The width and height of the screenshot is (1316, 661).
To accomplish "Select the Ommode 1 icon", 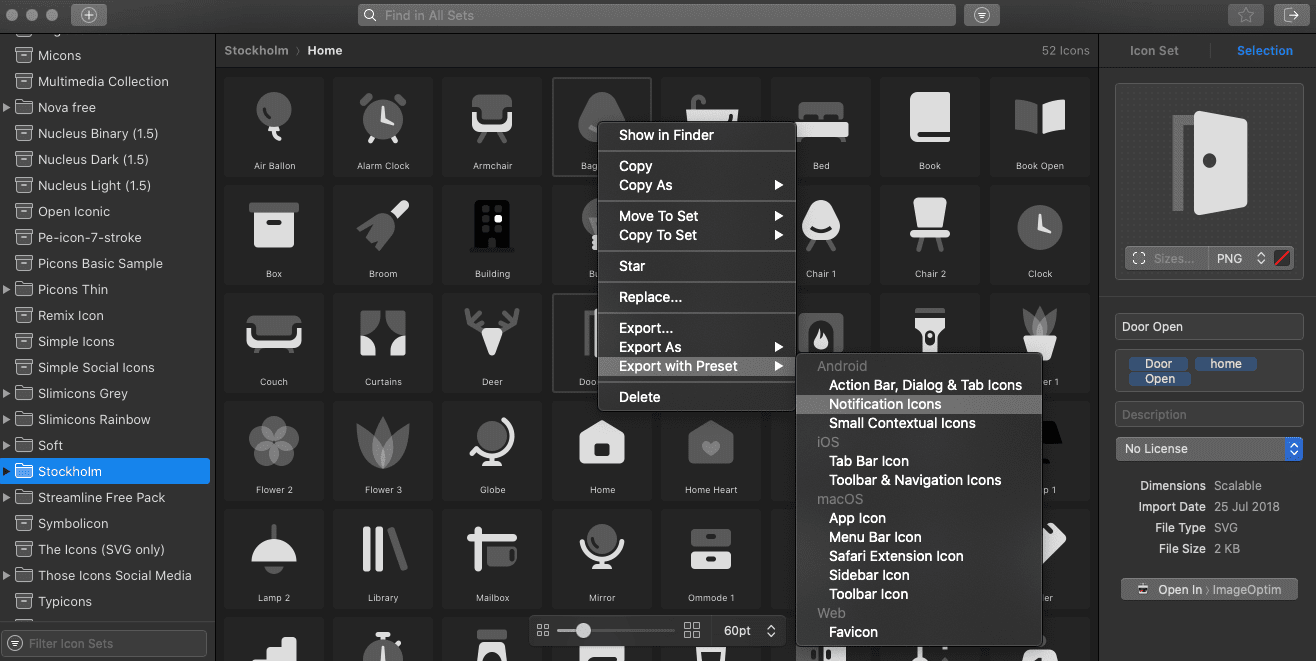I will click(711, 559).
